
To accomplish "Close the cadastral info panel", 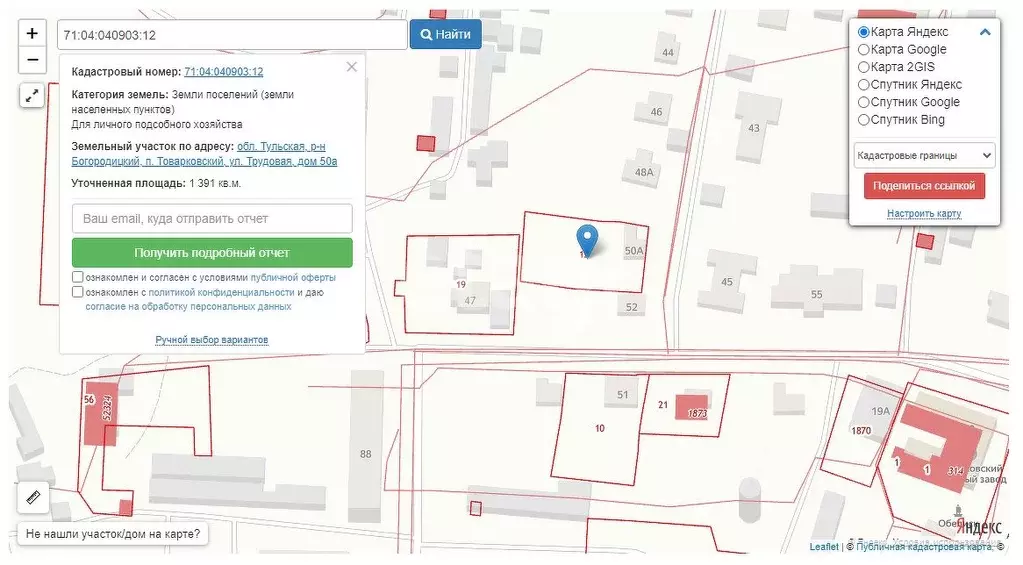I will coord(351,67).
